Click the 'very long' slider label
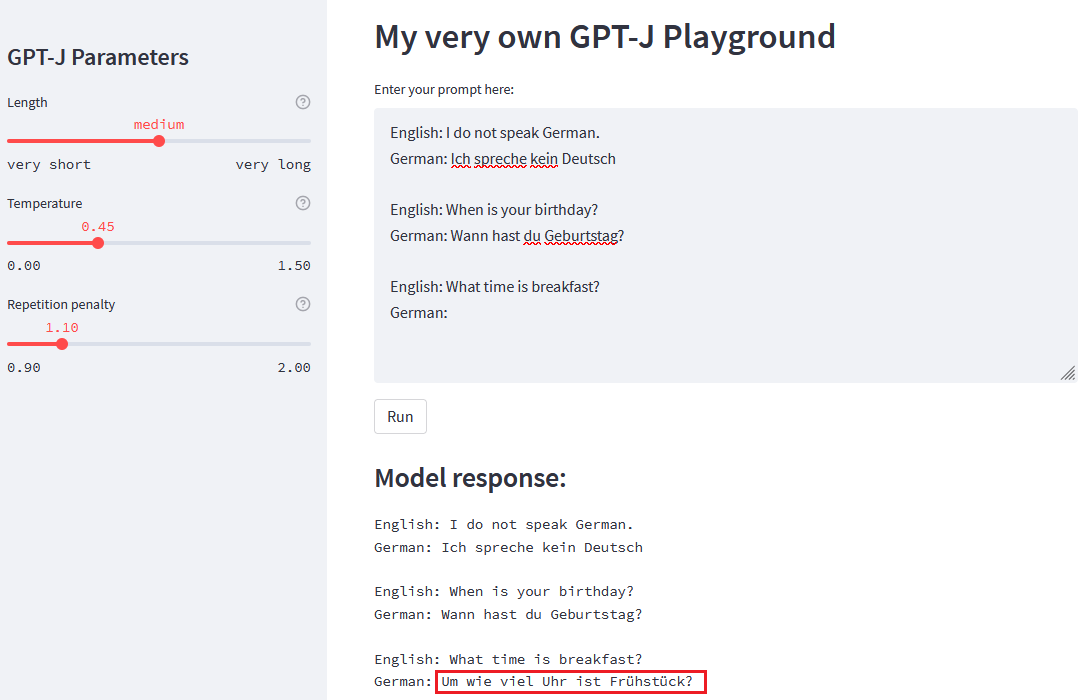The image size is (1085, 700). tap(273, 165)
